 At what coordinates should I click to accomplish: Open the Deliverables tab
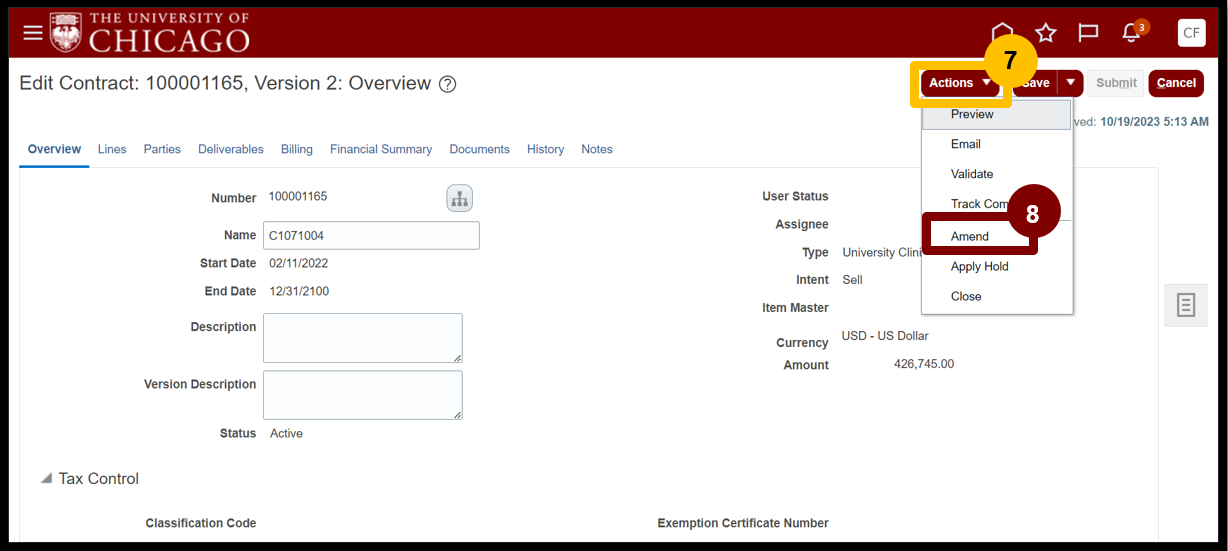pos(231,149)
